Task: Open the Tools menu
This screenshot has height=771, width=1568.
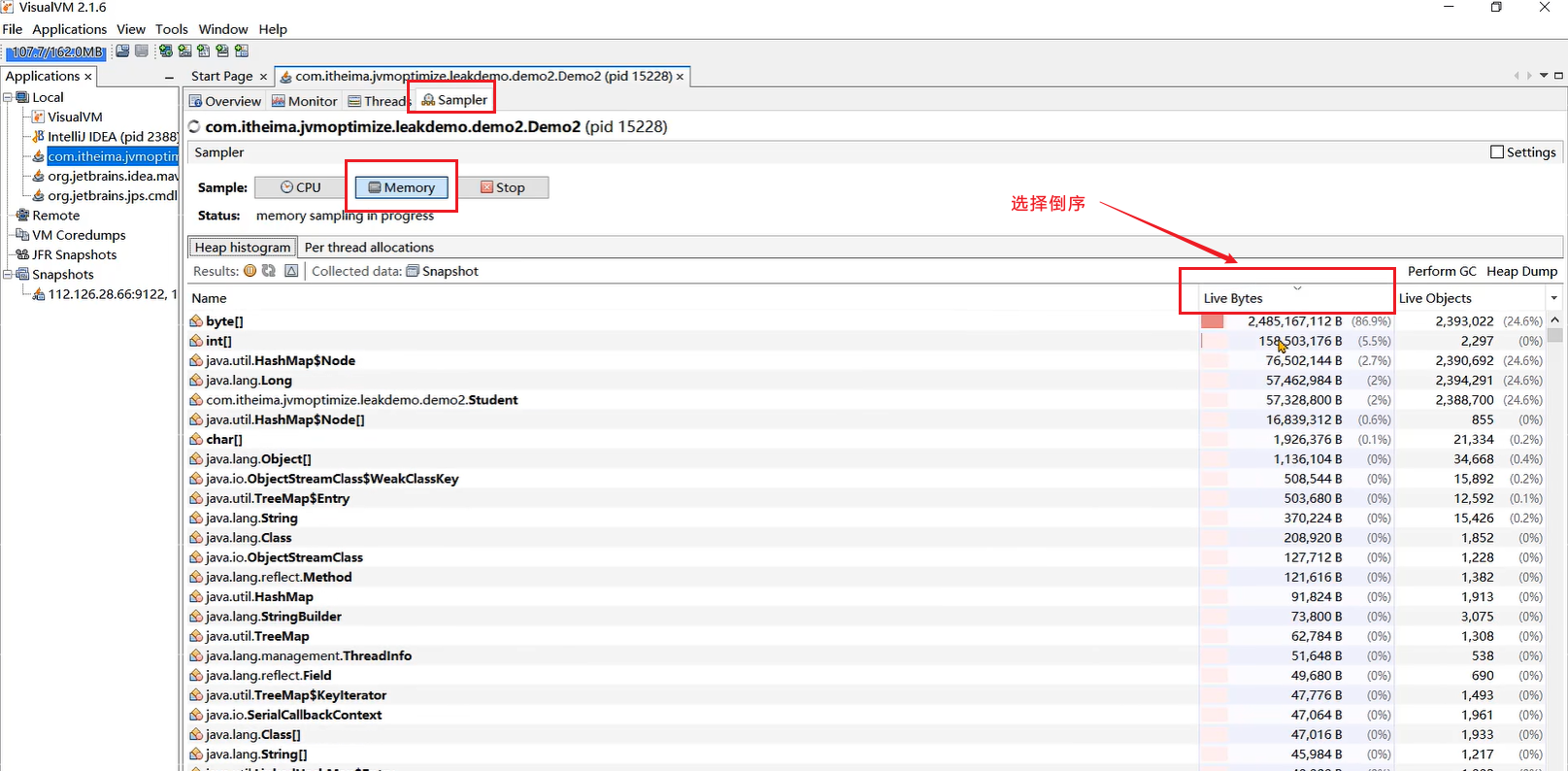Action: click(x=172, y=29)
